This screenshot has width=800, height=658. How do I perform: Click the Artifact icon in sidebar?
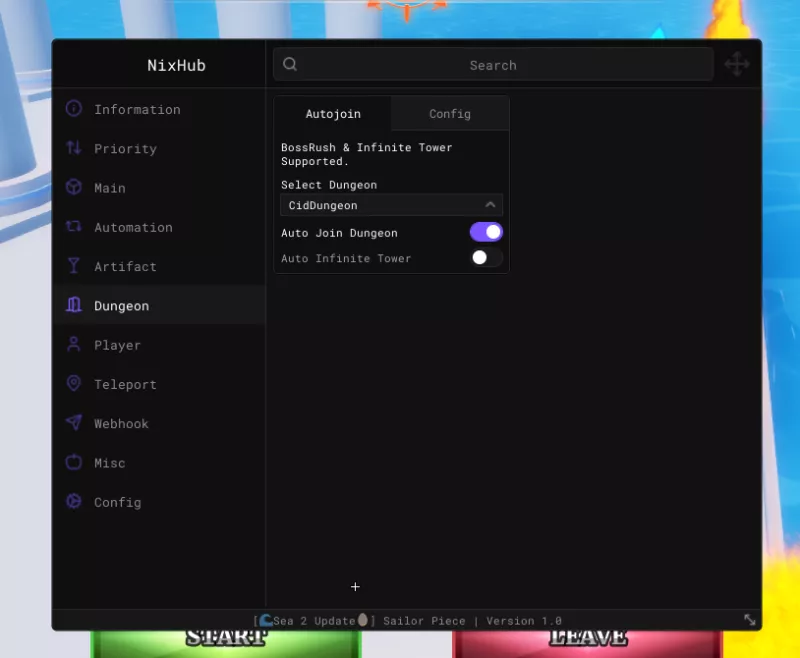coord(73,266)
